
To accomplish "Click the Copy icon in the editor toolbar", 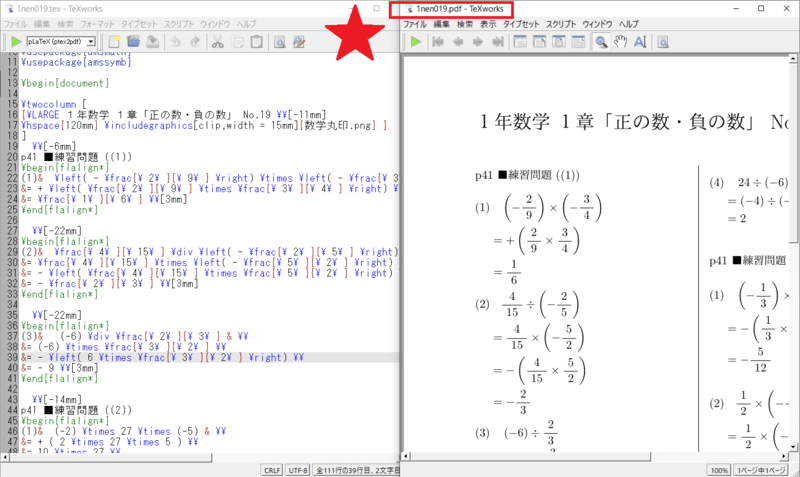I will point(237,42).
